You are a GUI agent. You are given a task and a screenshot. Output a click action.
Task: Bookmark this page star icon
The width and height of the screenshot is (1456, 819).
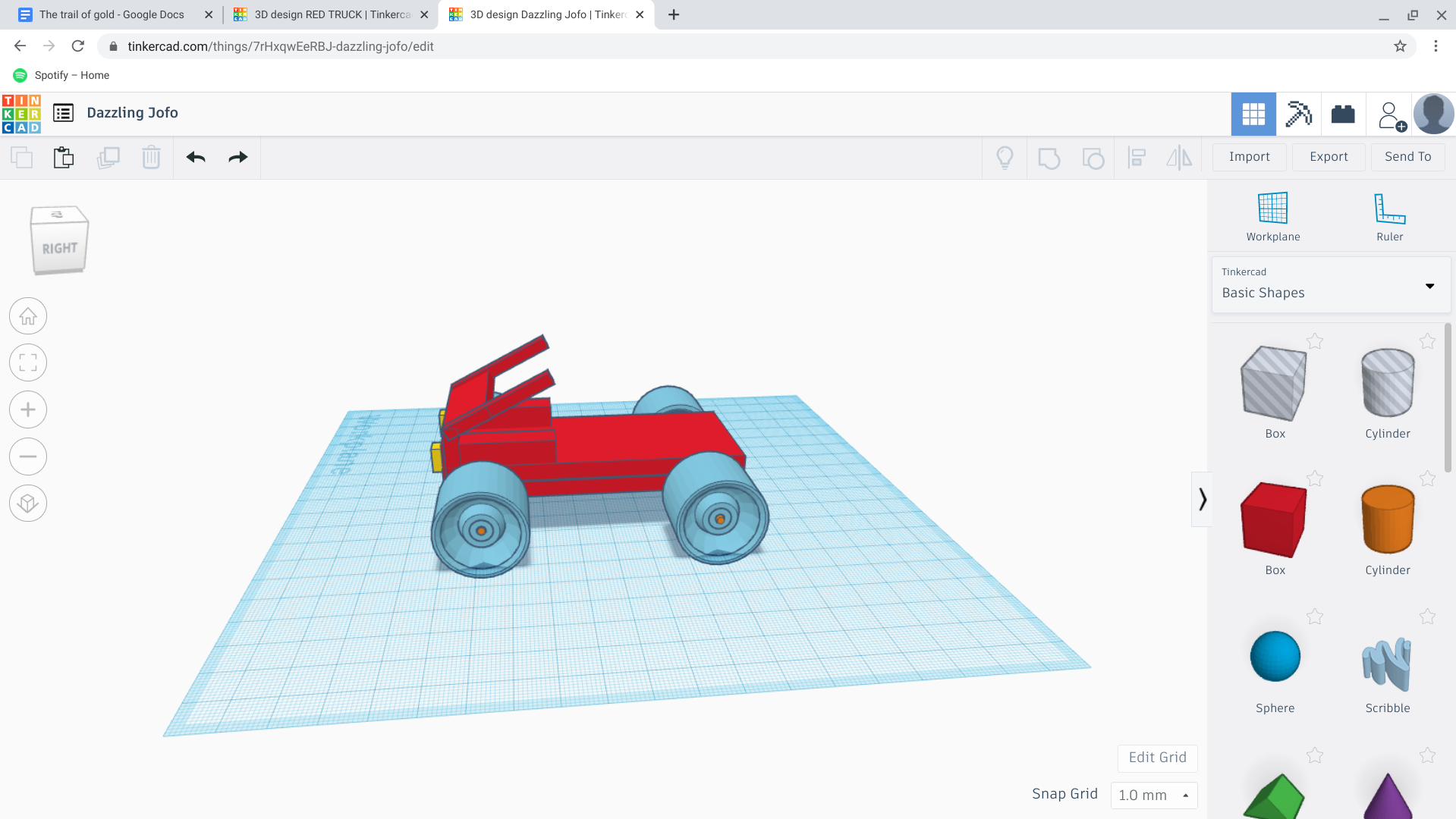(1400, 46)
